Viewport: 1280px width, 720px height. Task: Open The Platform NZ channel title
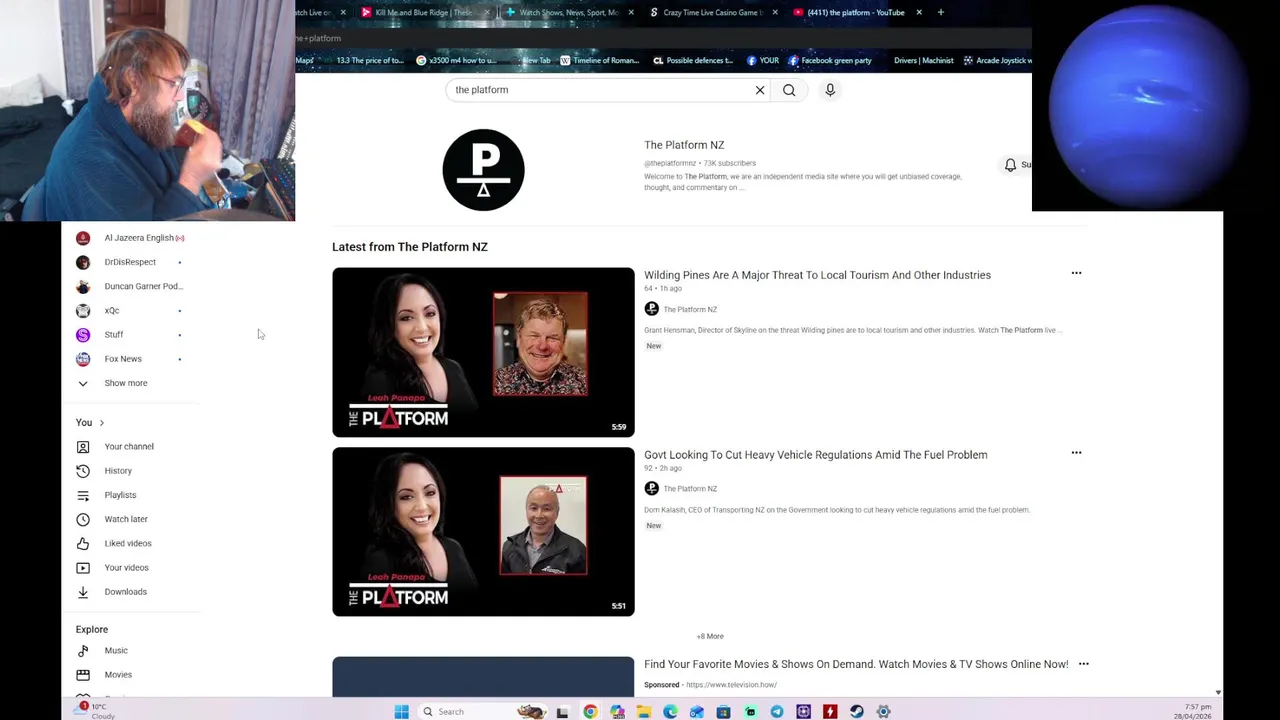684,145
